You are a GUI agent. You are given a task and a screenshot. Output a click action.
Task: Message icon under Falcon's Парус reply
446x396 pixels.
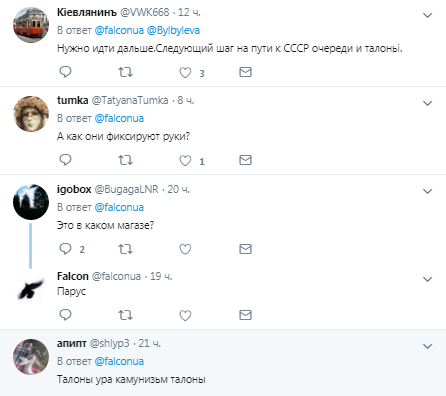245,315
